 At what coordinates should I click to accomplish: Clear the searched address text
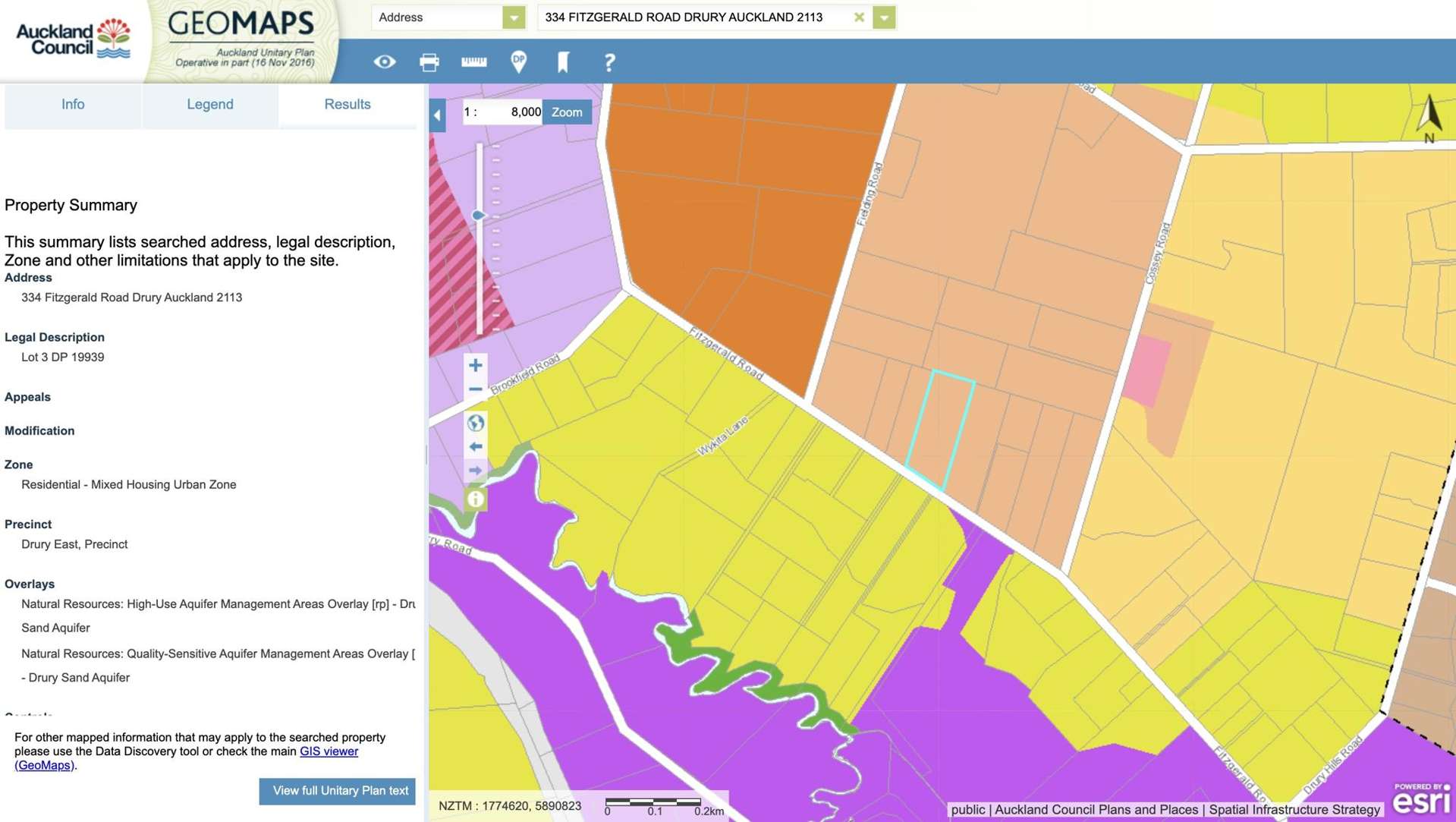click(x=859, y=17)
